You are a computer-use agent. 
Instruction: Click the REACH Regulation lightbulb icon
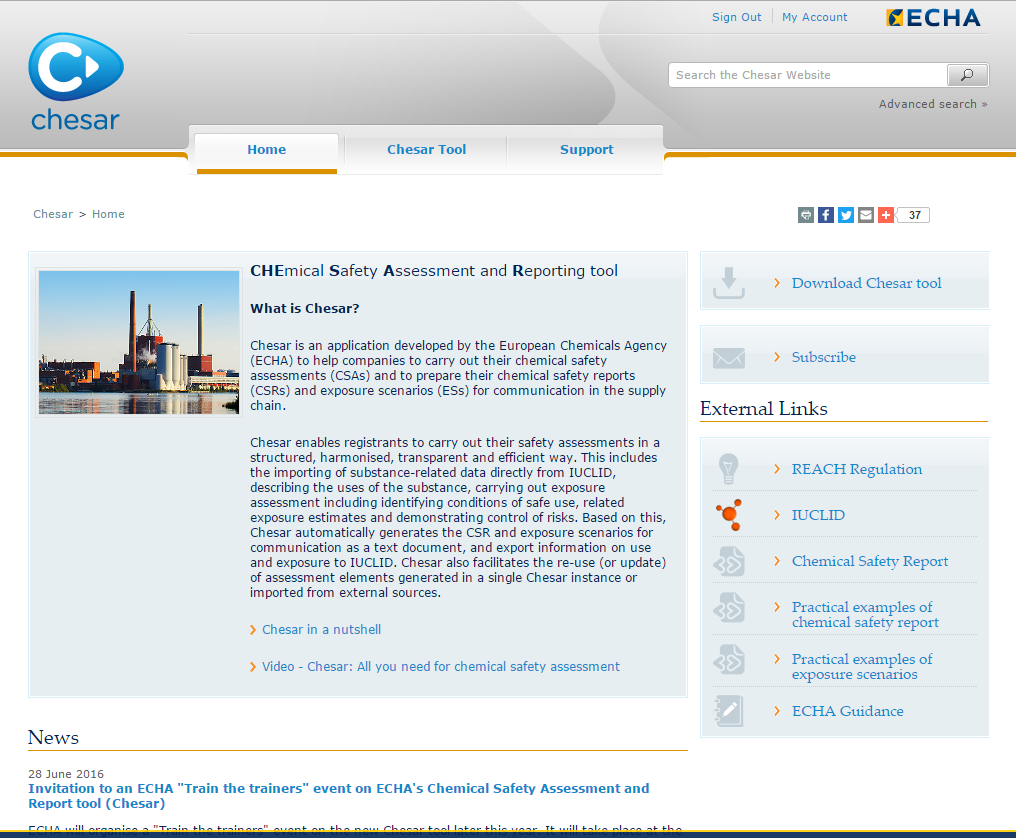point(728,469)
